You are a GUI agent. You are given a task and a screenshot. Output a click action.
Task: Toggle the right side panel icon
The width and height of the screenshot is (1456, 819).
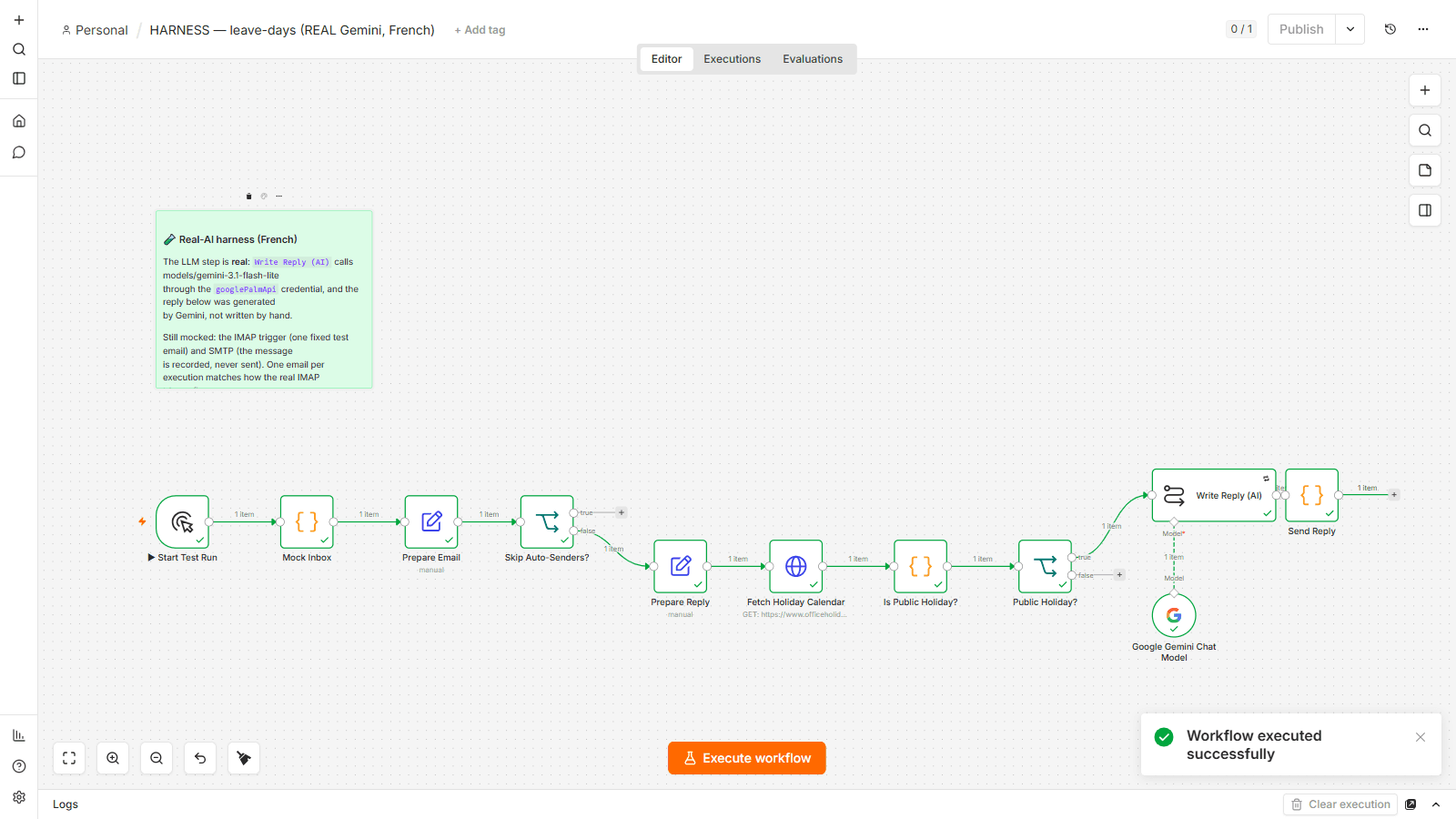pos(1425,210)
